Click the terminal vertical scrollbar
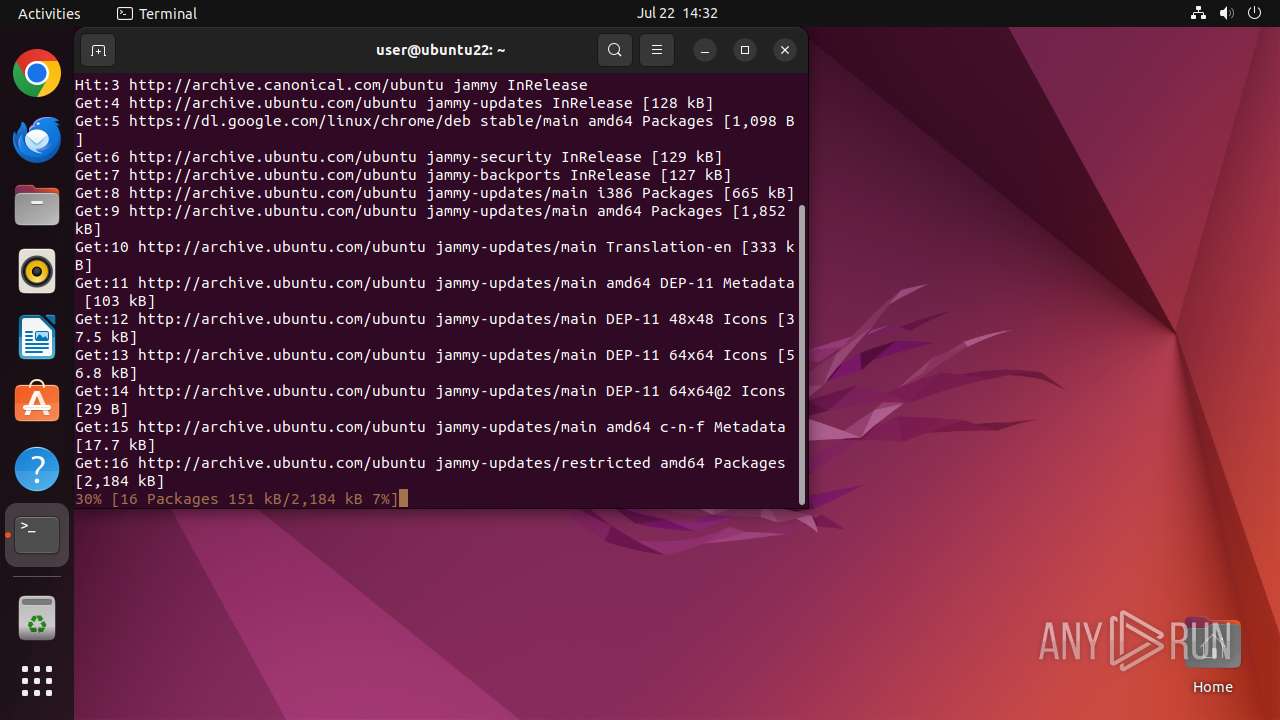Viewport: 1280px width, 720px height. click(802, 355)
